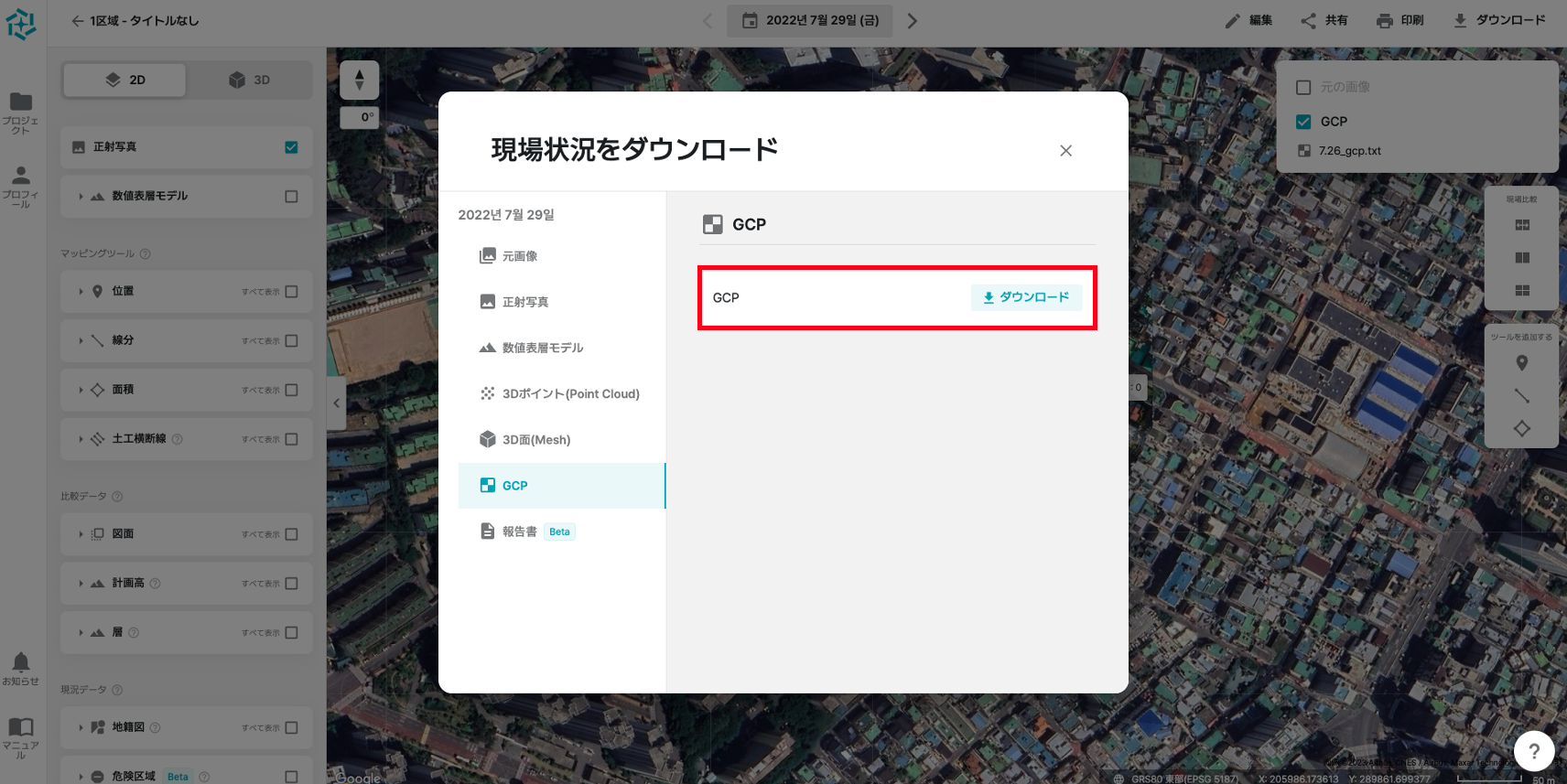Select 元画像 in download list
Image resolution: width=1567 pixels, height=784 pixels.
click(x=561, y=256)
